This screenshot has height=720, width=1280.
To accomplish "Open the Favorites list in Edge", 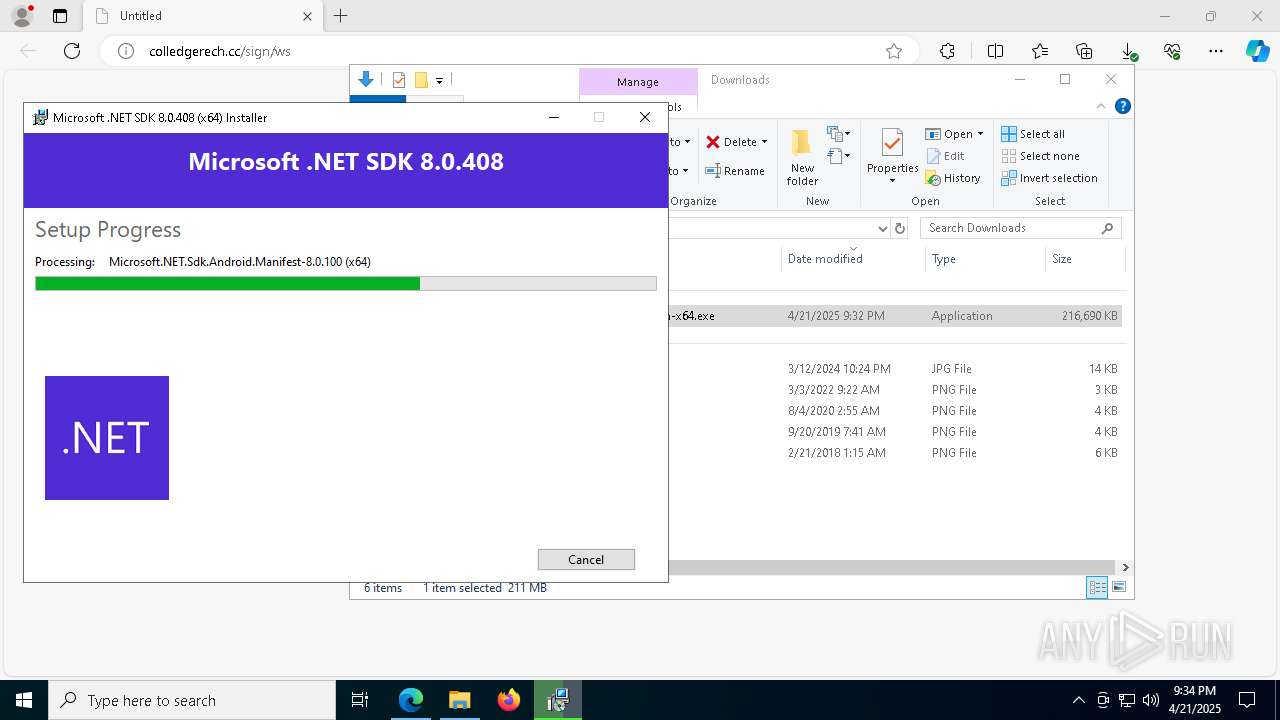I will pyautogui.click(x=1040, y=51).
